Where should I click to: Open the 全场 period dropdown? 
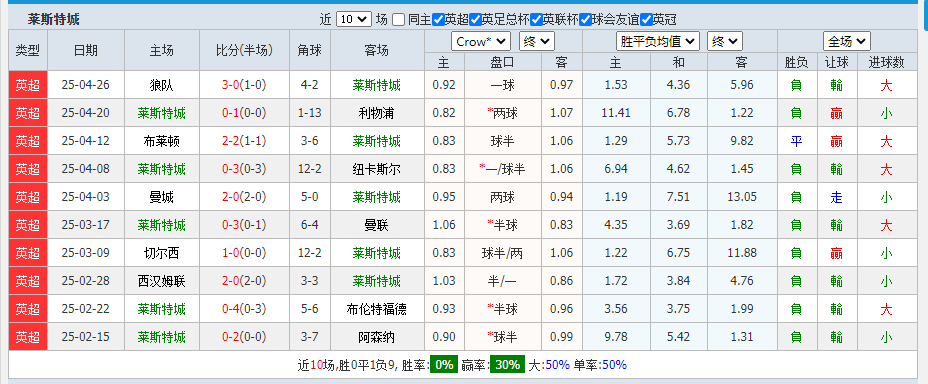coord(847,42)
